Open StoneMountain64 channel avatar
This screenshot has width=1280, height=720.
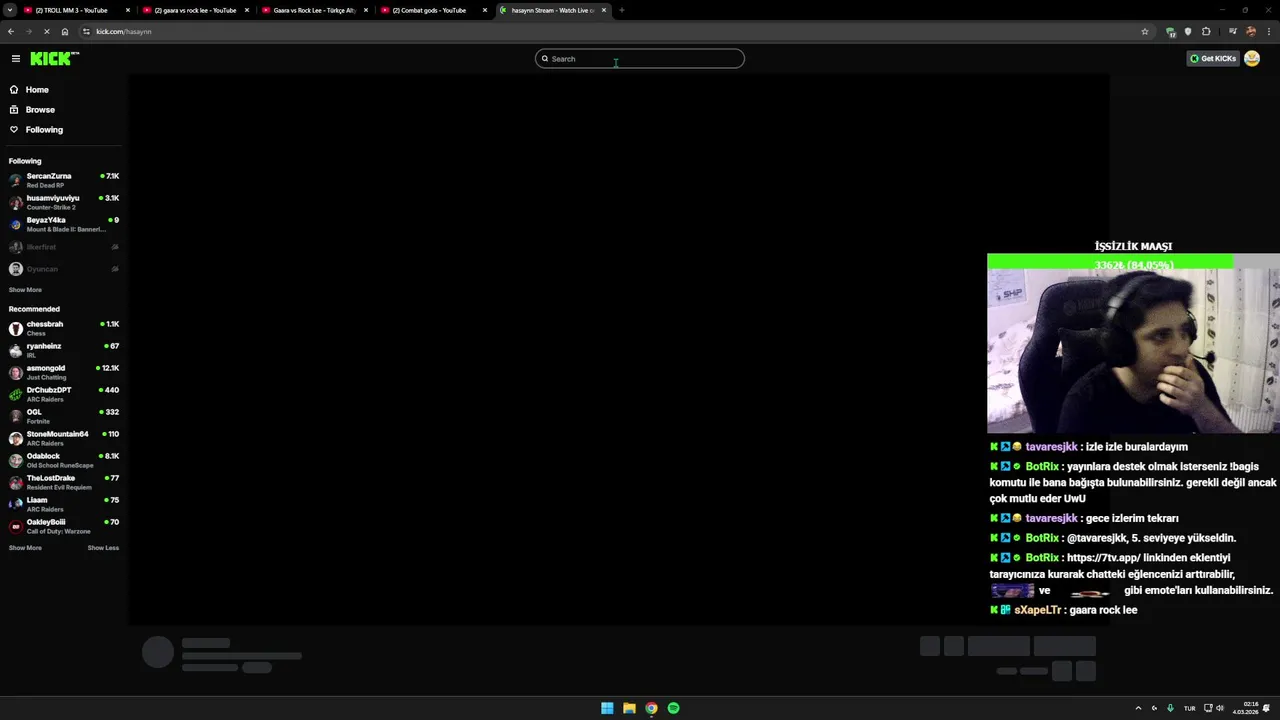coord(15,439)
